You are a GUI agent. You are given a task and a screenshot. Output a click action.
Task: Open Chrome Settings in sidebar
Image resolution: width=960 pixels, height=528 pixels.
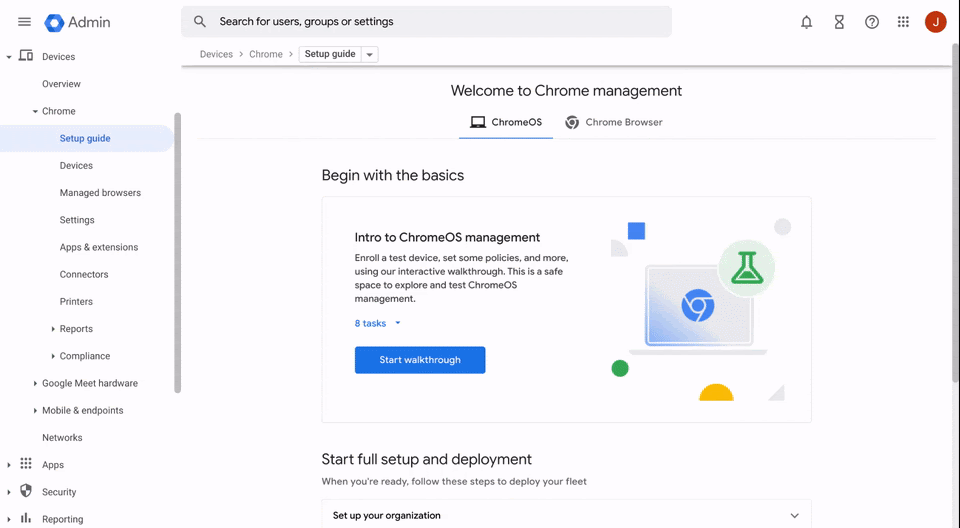pos(77,220)
